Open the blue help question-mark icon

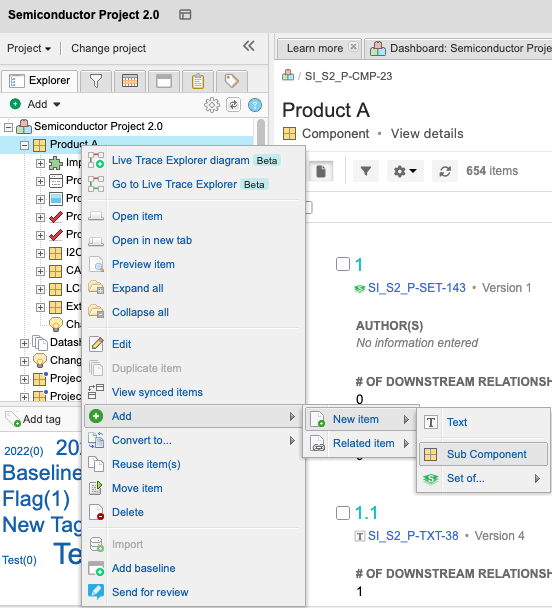[255, 105]
